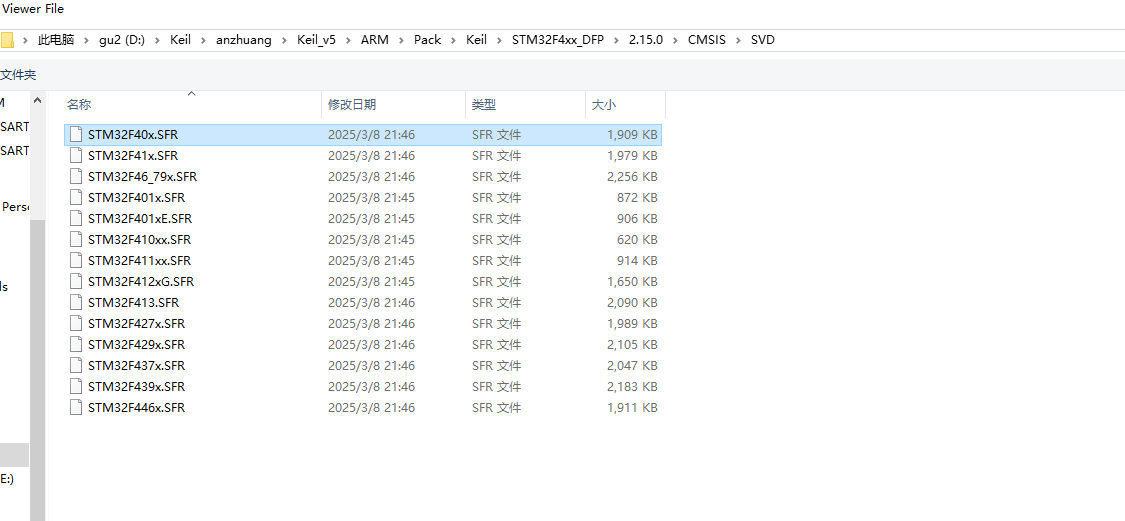This screenshot has height=521, width=1125.
Task: Click the STM32F401xE.SFR file icon
Action: click(76, 218)
